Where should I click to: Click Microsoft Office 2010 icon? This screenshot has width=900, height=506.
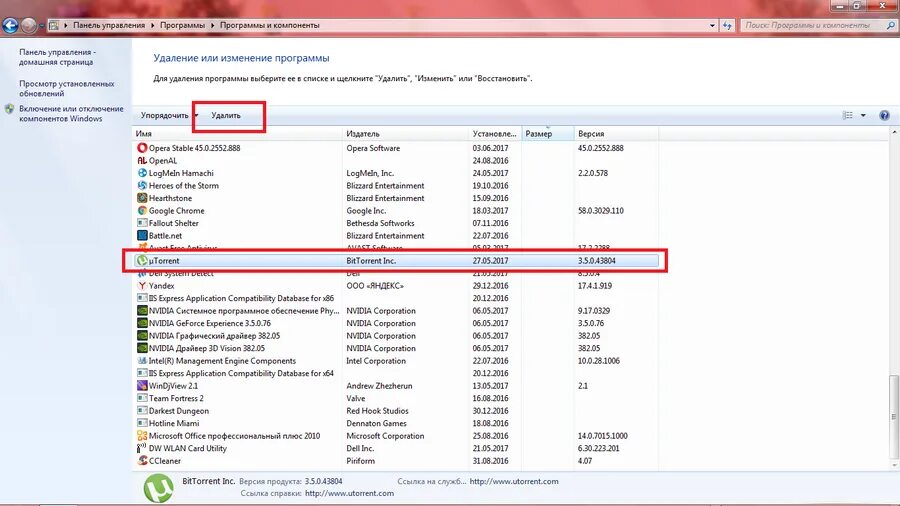(142, 436)
